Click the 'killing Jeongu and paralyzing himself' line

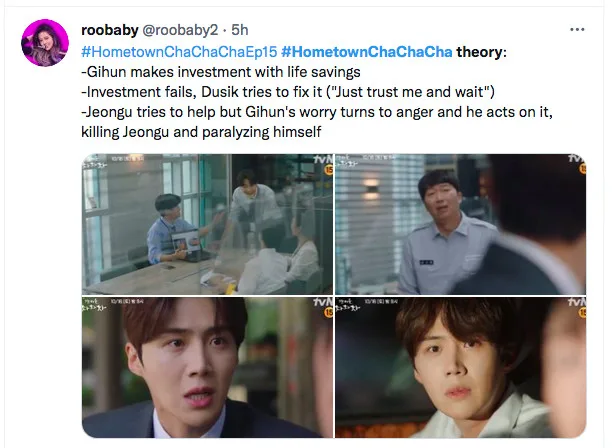pos(201,132)
